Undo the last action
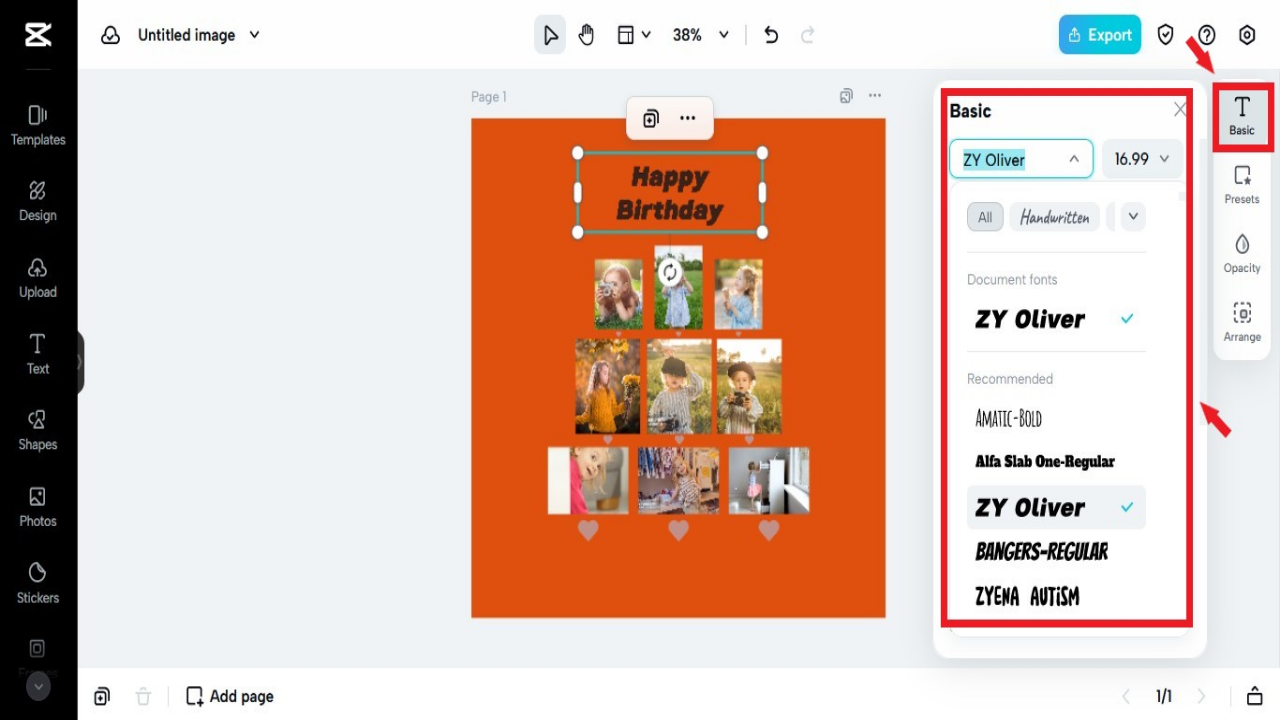The width and height of the screenshot is (1280, 720). 770,34
